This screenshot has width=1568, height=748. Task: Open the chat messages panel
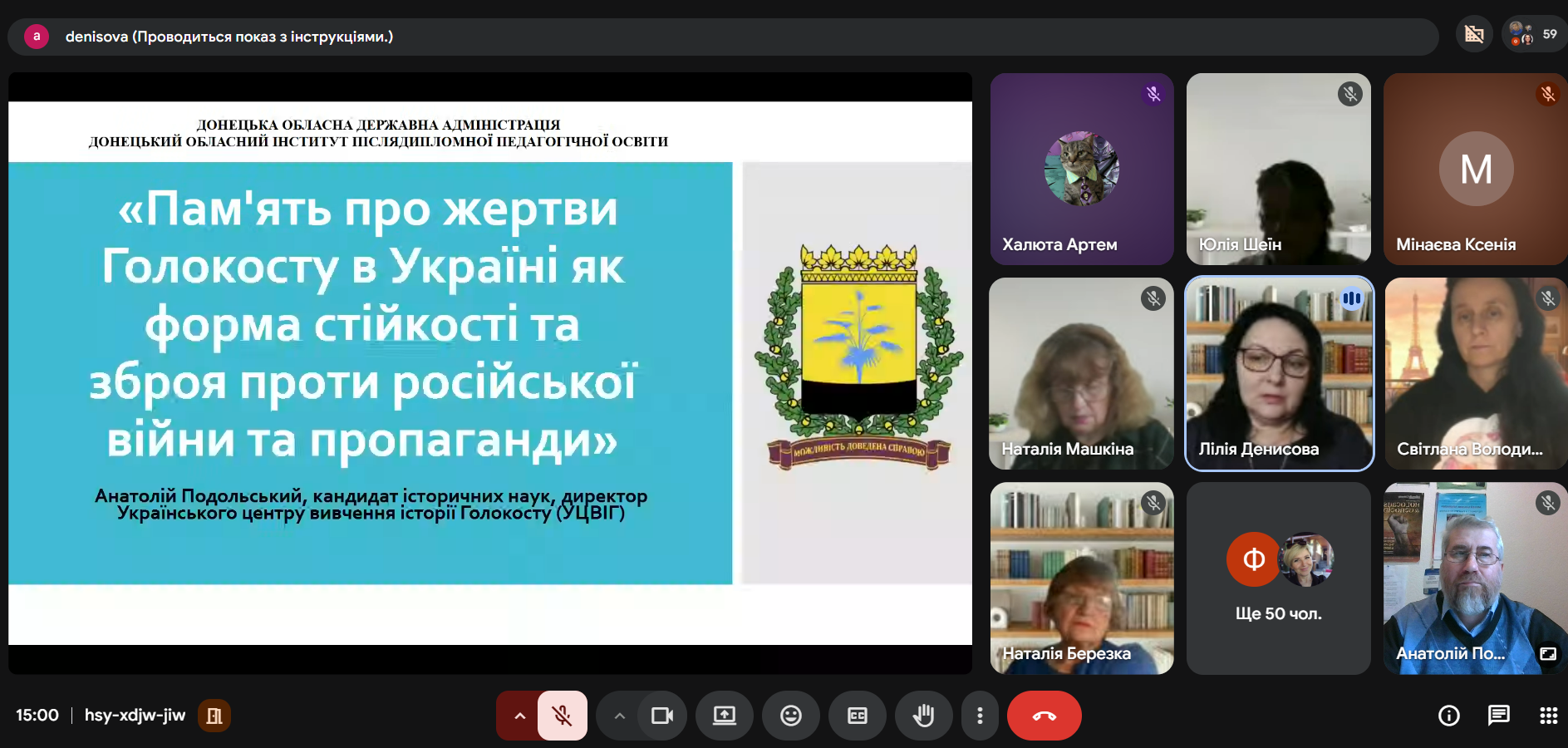tap(1498, 715)
